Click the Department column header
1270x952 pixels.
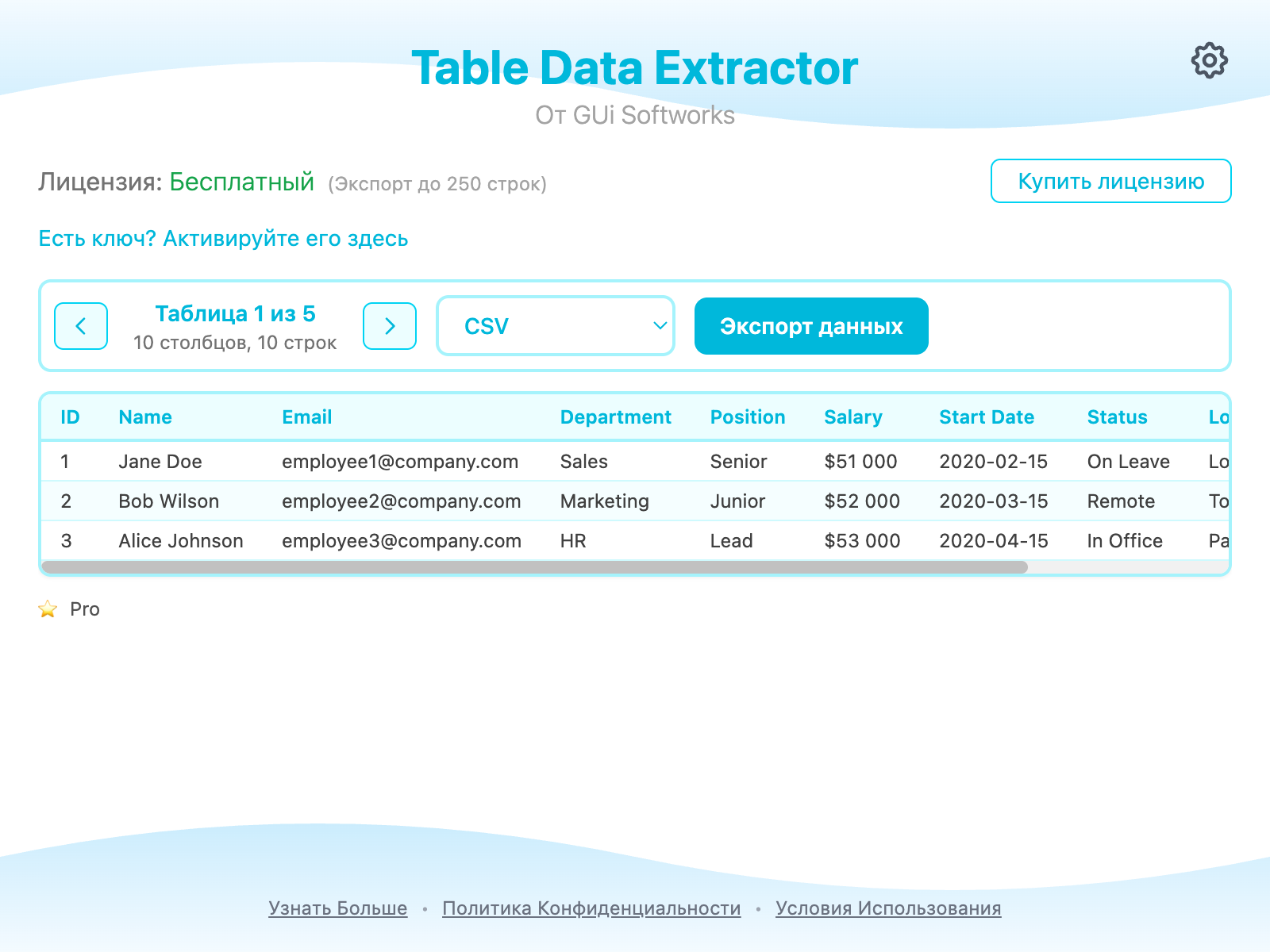click(x=615, y=417)
